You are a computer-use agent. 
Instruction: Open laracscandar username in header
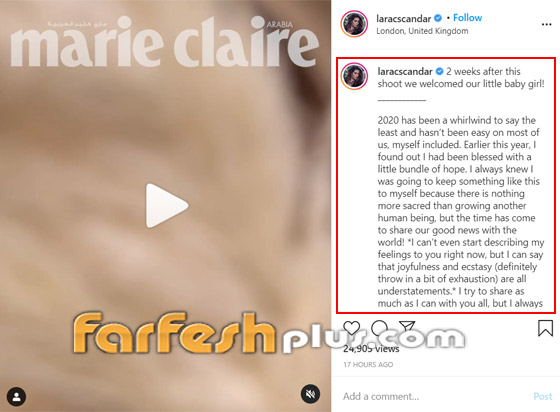404,18
